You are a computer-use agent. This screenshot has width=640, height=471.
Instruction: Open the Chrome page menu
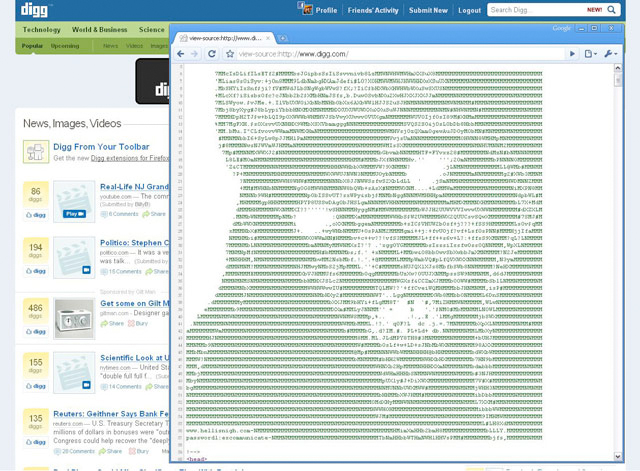pos(590,54)
